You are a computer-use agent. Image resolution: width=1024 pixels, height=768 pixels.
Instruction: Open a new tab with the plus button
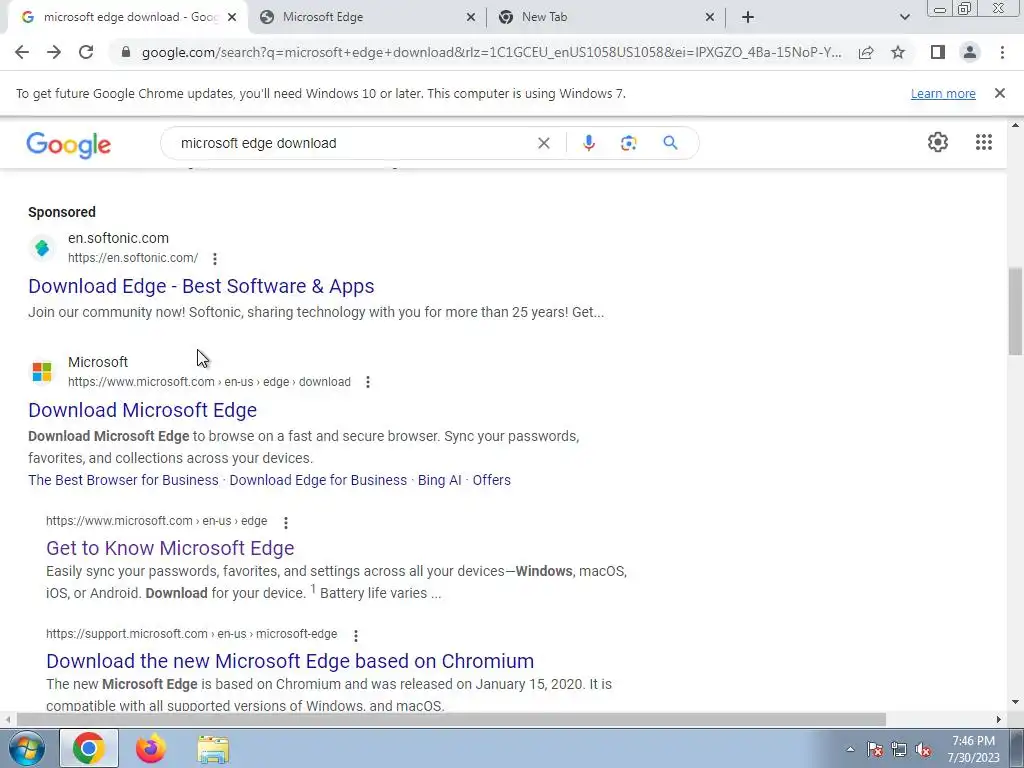(748, 18)
